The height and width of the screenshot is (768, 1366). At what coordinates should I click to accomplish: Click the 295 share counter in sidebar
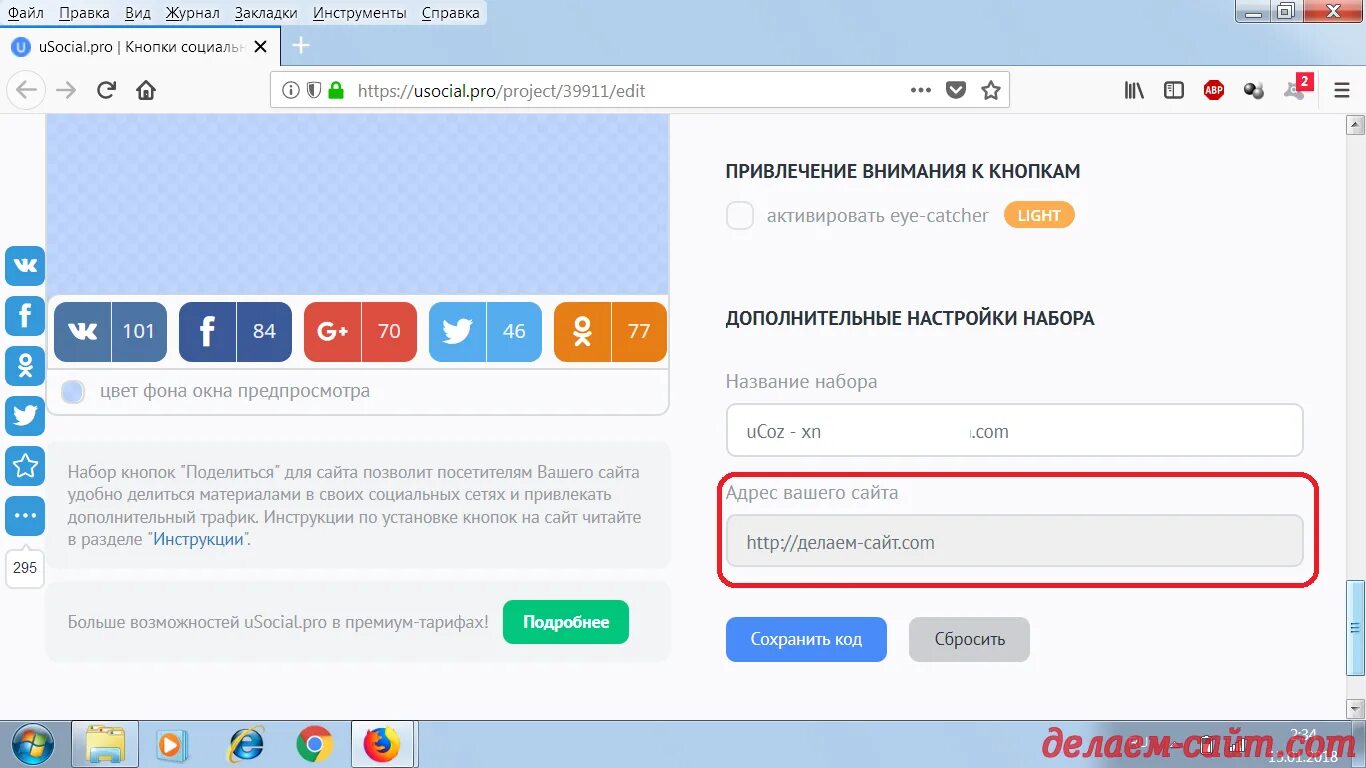pyautogui.click(x=25, y=567)
